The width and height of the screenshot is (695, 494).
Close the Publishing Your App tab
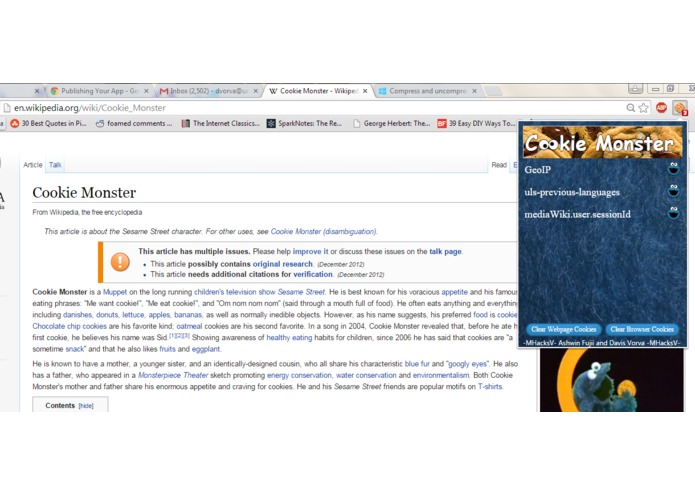tap(146, 91)
